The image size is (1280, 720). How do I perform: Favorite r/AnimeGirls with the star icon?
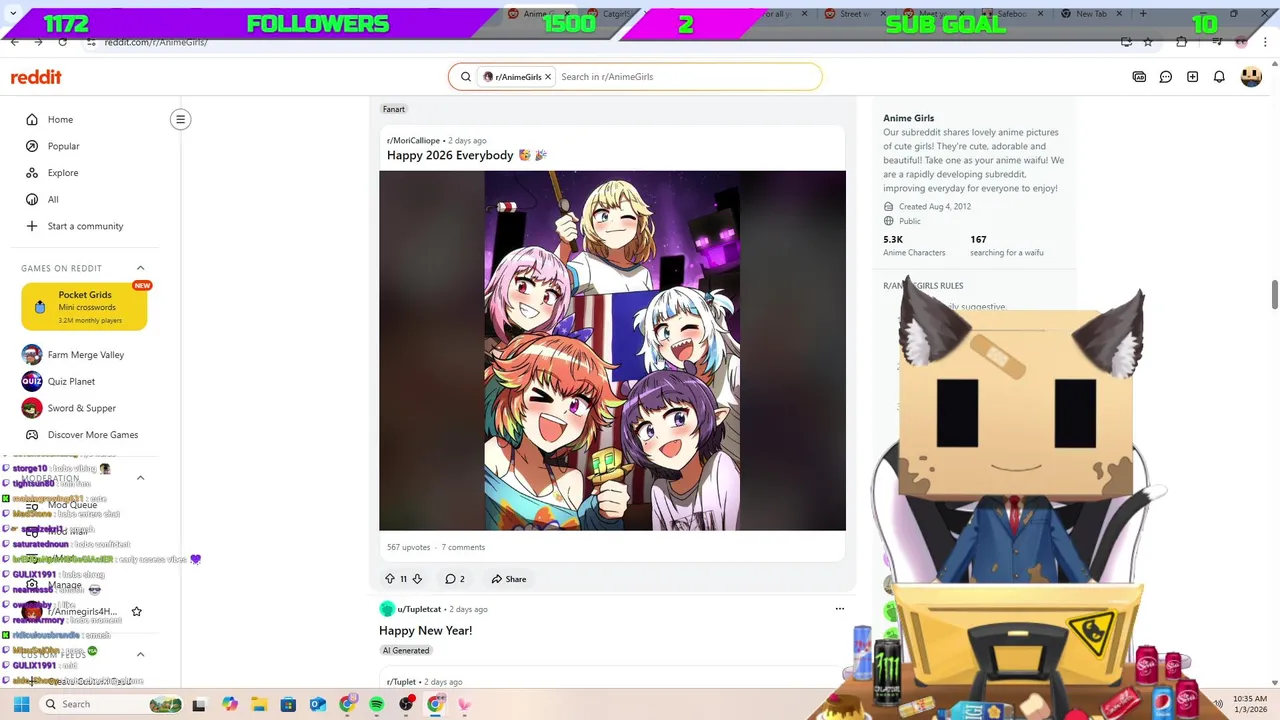(x=137, y=611)
